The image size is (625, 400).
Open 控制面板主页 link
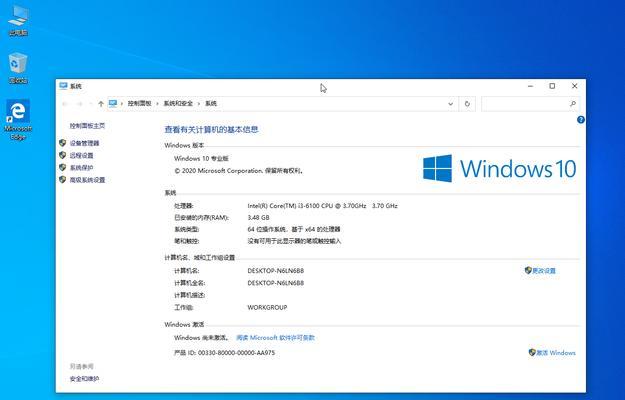tap(87, 126)
